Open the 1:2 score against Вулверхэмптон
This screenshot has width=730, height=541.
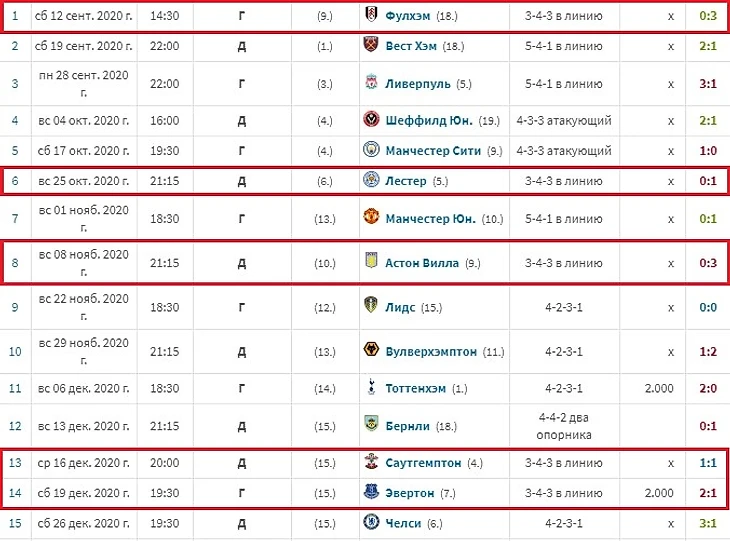707,351
